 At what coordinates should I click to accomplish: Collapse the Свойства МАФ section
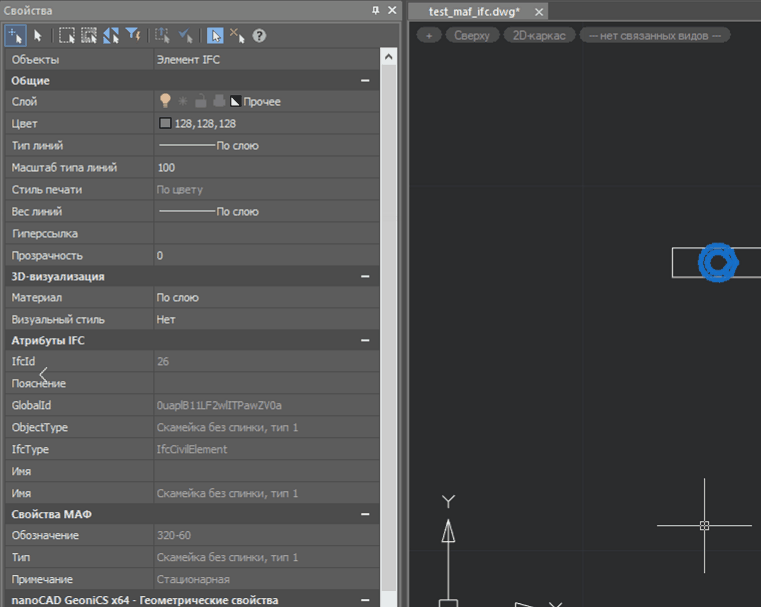click(x=365, y=514)
